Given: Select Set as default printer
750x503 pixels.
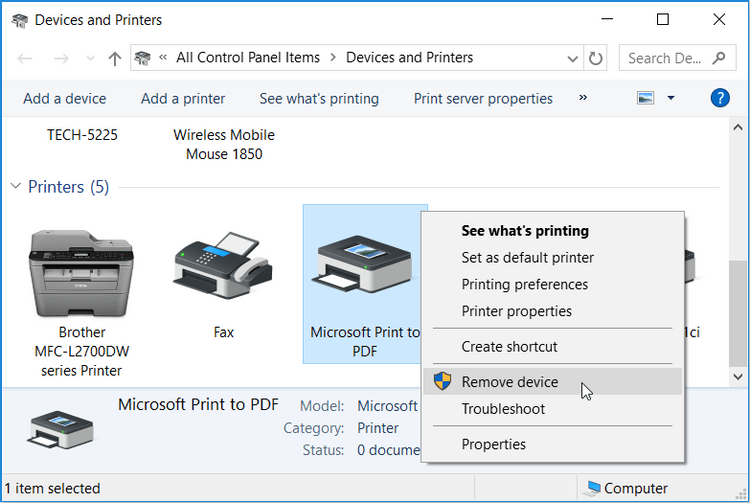Looking at the screenshot, I should click(527, 257).
